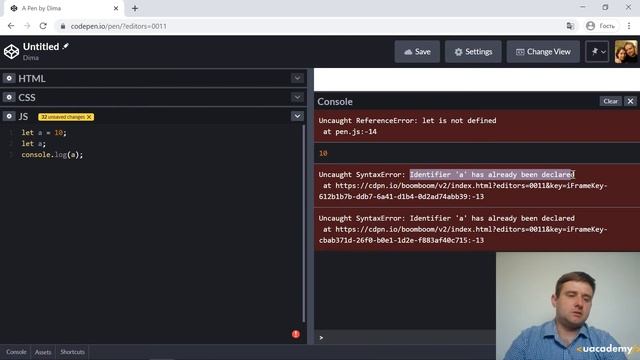Open JS editor settings gear

pyautogui.click(x=9, y=116)
